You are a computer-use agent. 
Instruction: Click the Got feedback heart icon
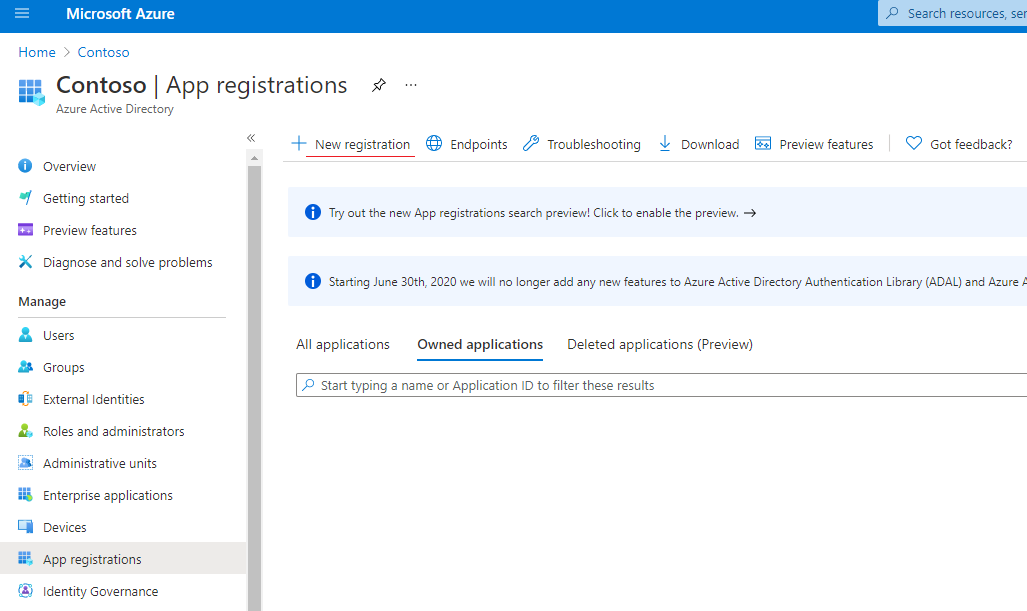pyautogui.click(x=914, y=143)
